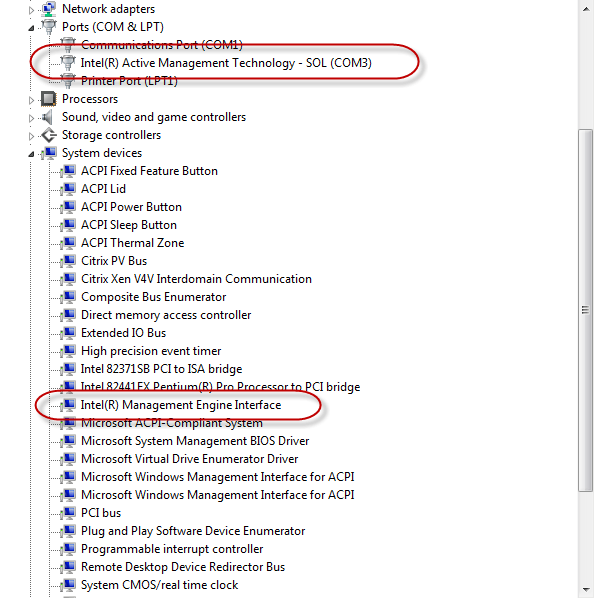This screenshot has width=594, height=598.
Task: Select the ACPI Fixed Feature Button icon
Action: point(68,171)
